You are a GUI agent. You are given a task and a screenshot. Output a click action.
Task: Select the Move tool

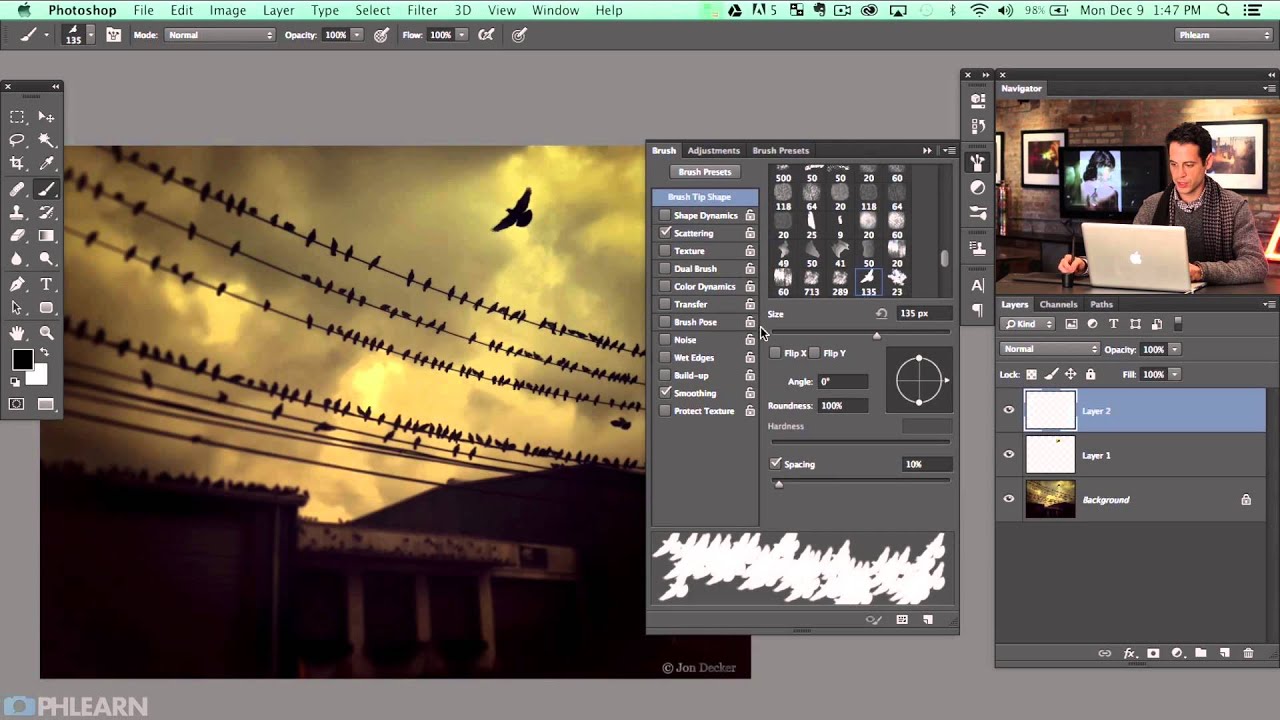[x=46, y=117]
